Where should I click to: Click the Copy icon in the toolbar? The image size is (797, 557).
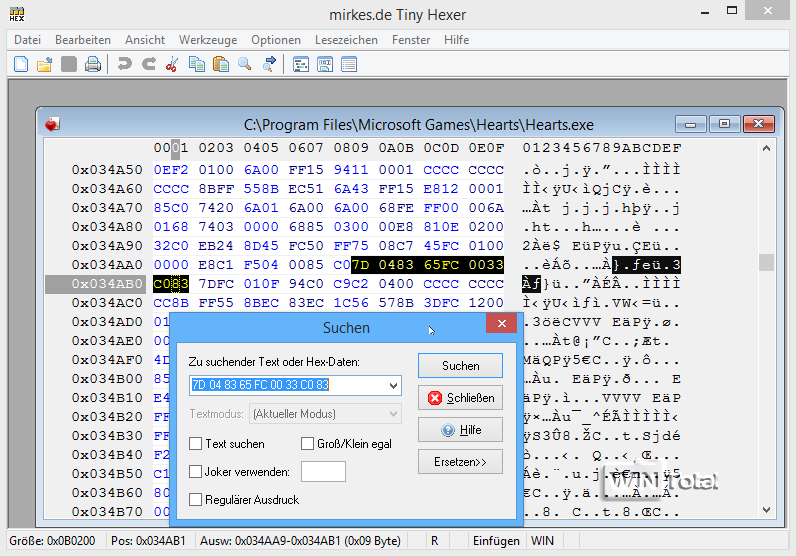pos(196,64)
